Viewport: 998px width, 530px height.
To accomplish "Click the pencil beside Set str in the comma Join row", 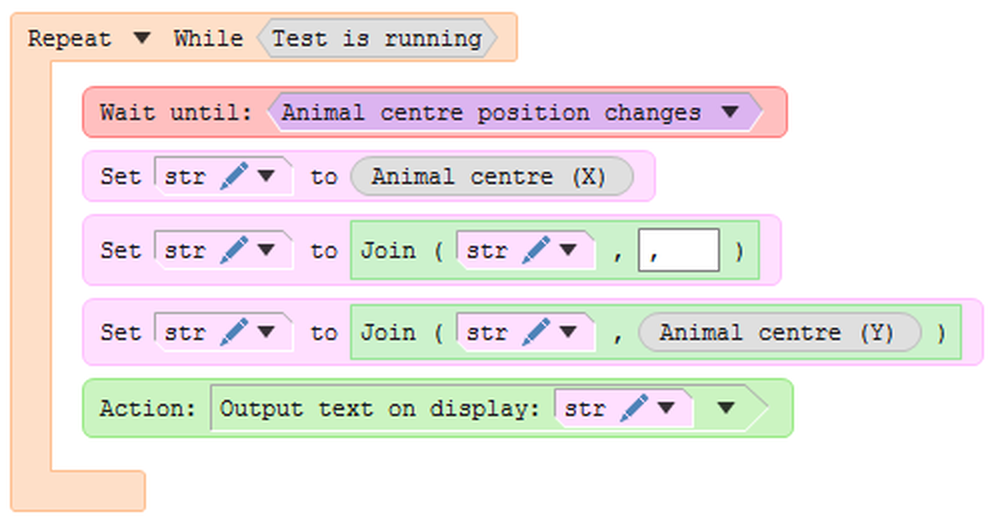I will (234, 250).
